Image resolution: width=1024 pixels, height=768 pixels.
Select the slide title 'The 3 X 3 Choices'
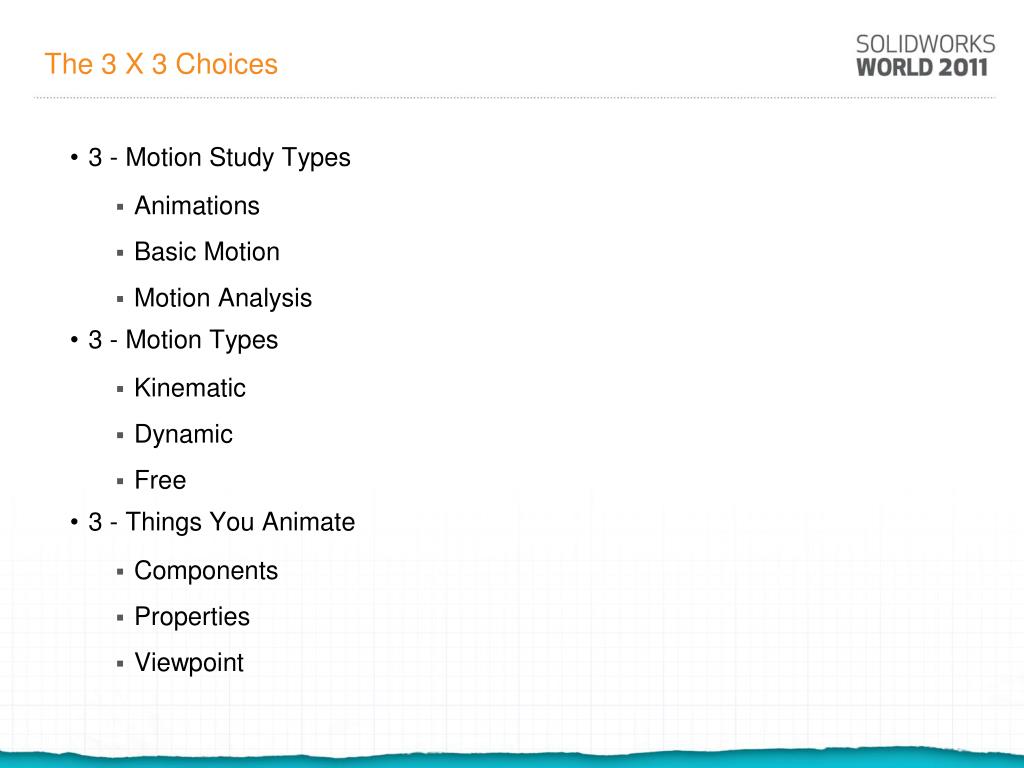161,64
